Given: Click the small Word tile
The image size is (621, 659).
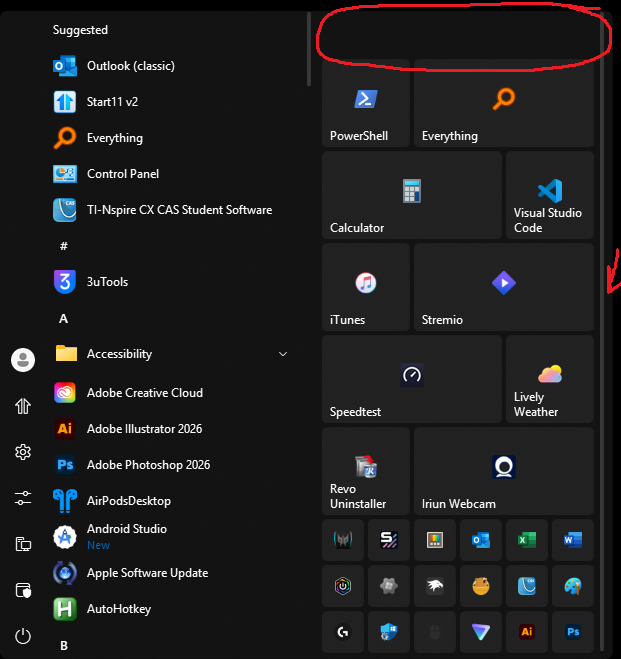Looking at the screenshot, I should tap(573, 540).
